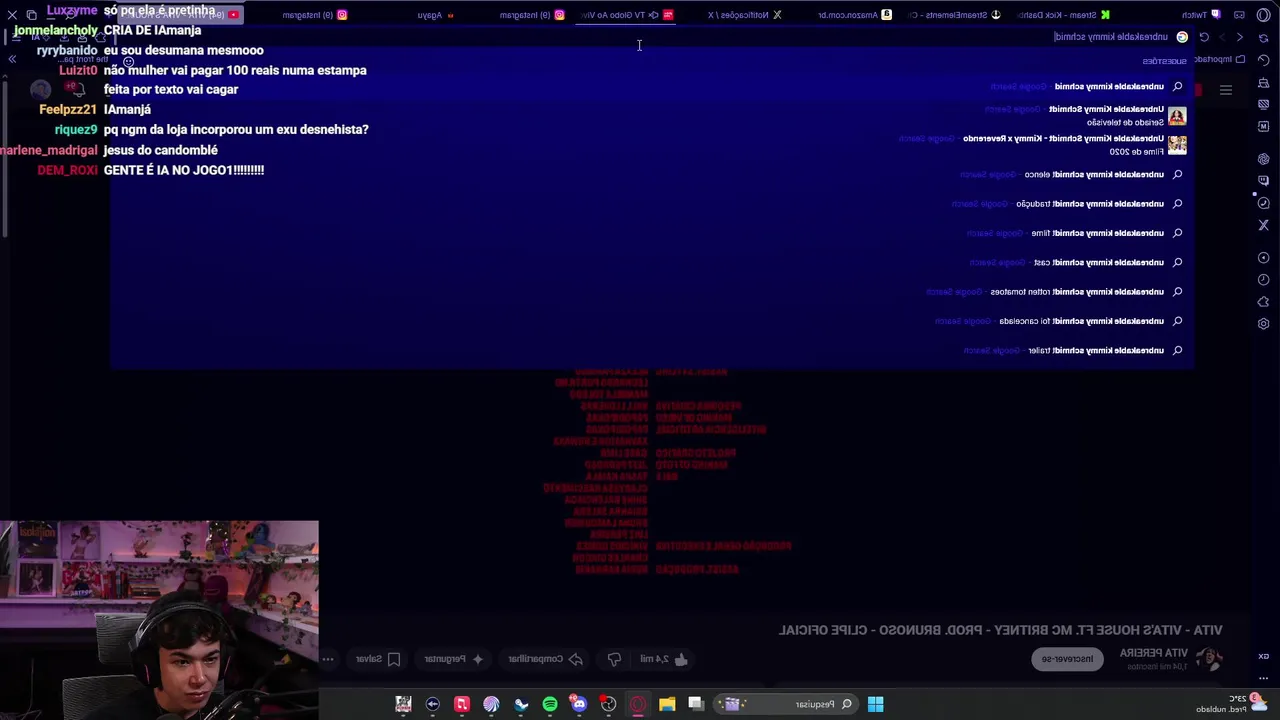The image size is (1280, 720).
Task: Click the Google icon in address bar
Action: tap(1182, 37)
